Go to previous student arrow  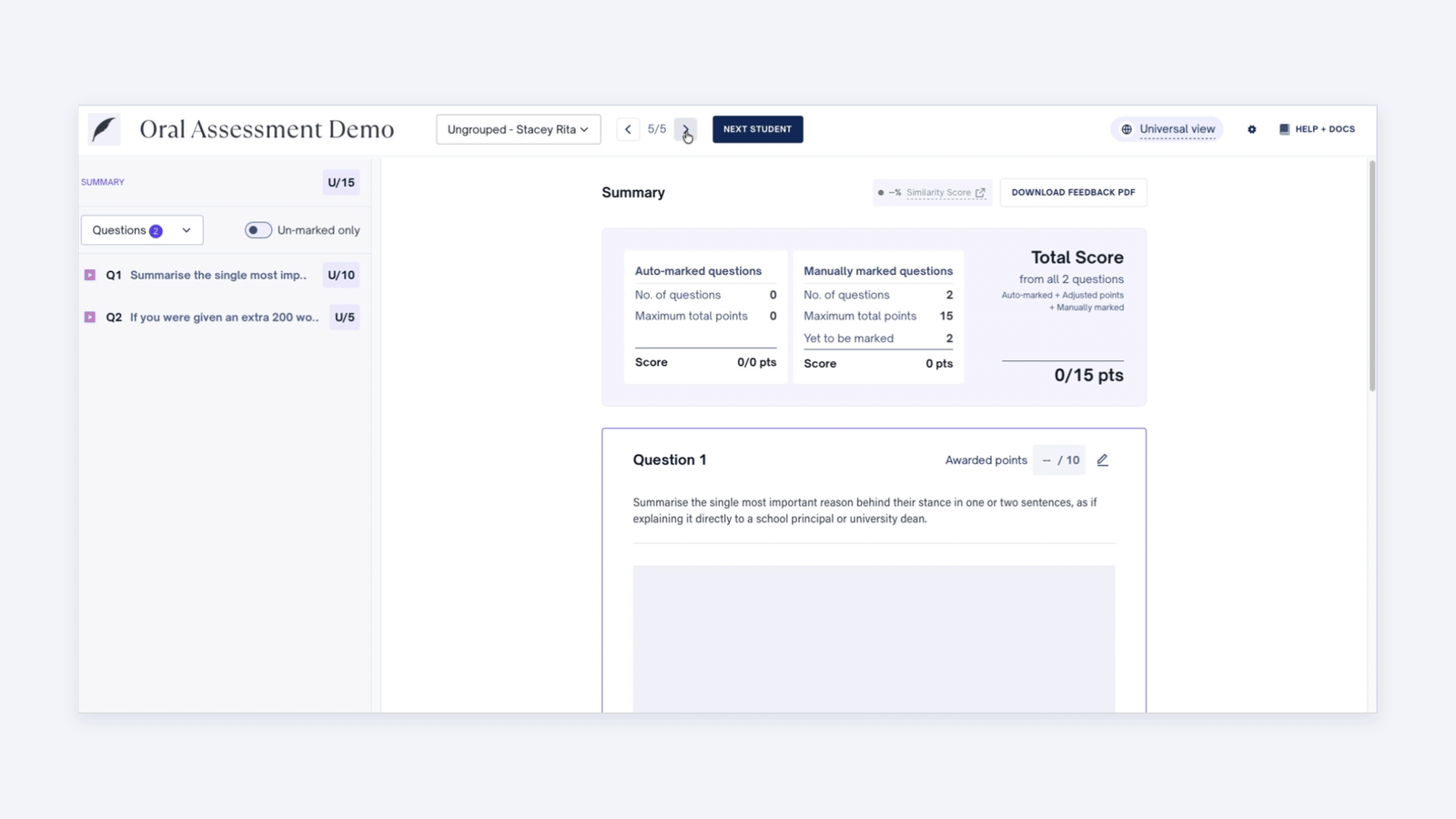tap(628, 129)
